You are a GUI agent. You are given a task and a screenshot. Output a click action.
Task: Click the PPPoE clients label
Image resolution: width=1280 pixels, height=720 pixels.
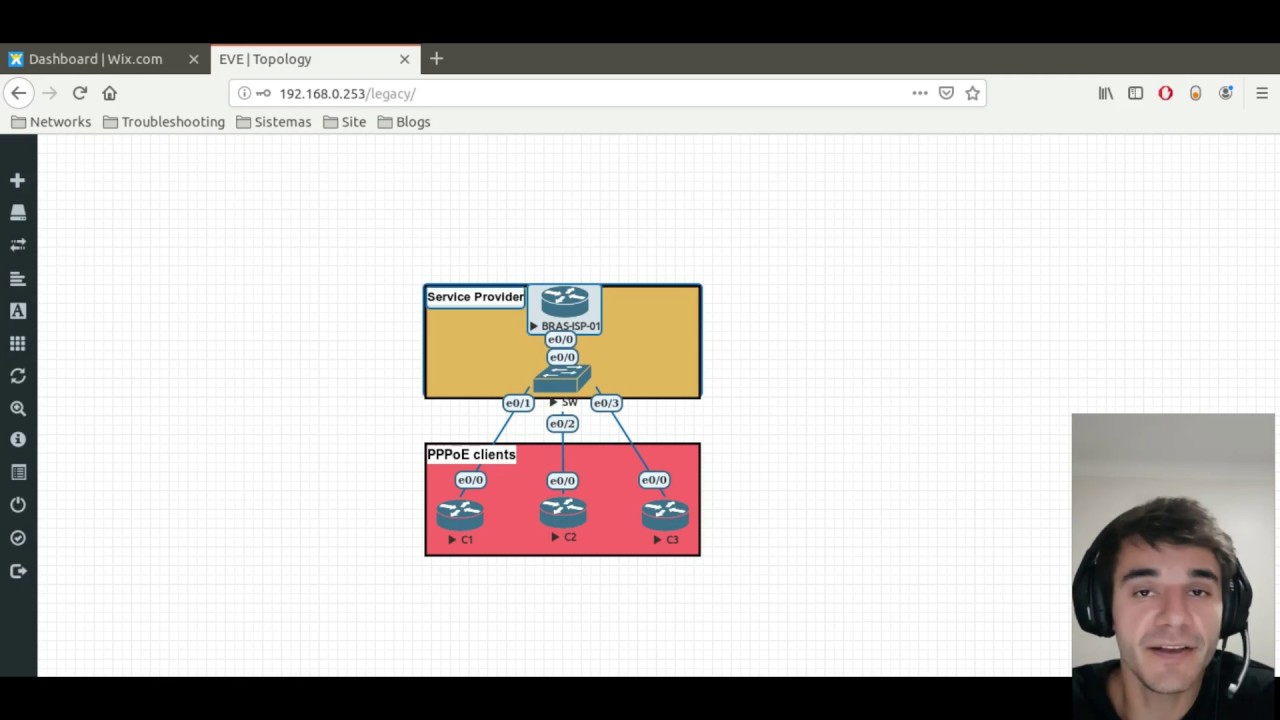pyautogui.click(x=471, y=454)
